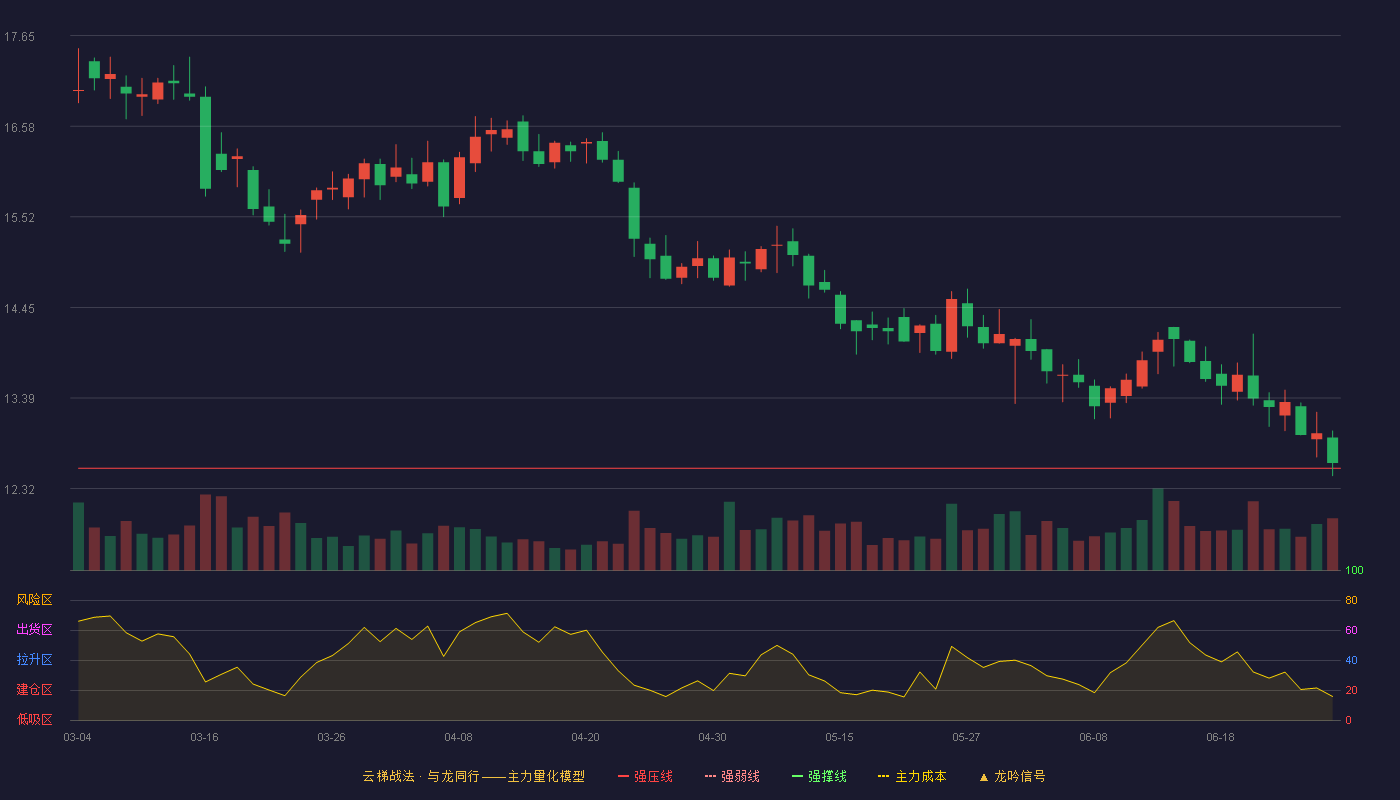
Task: Toggle the 强压线 legend entry
Action: coord(645,776)
